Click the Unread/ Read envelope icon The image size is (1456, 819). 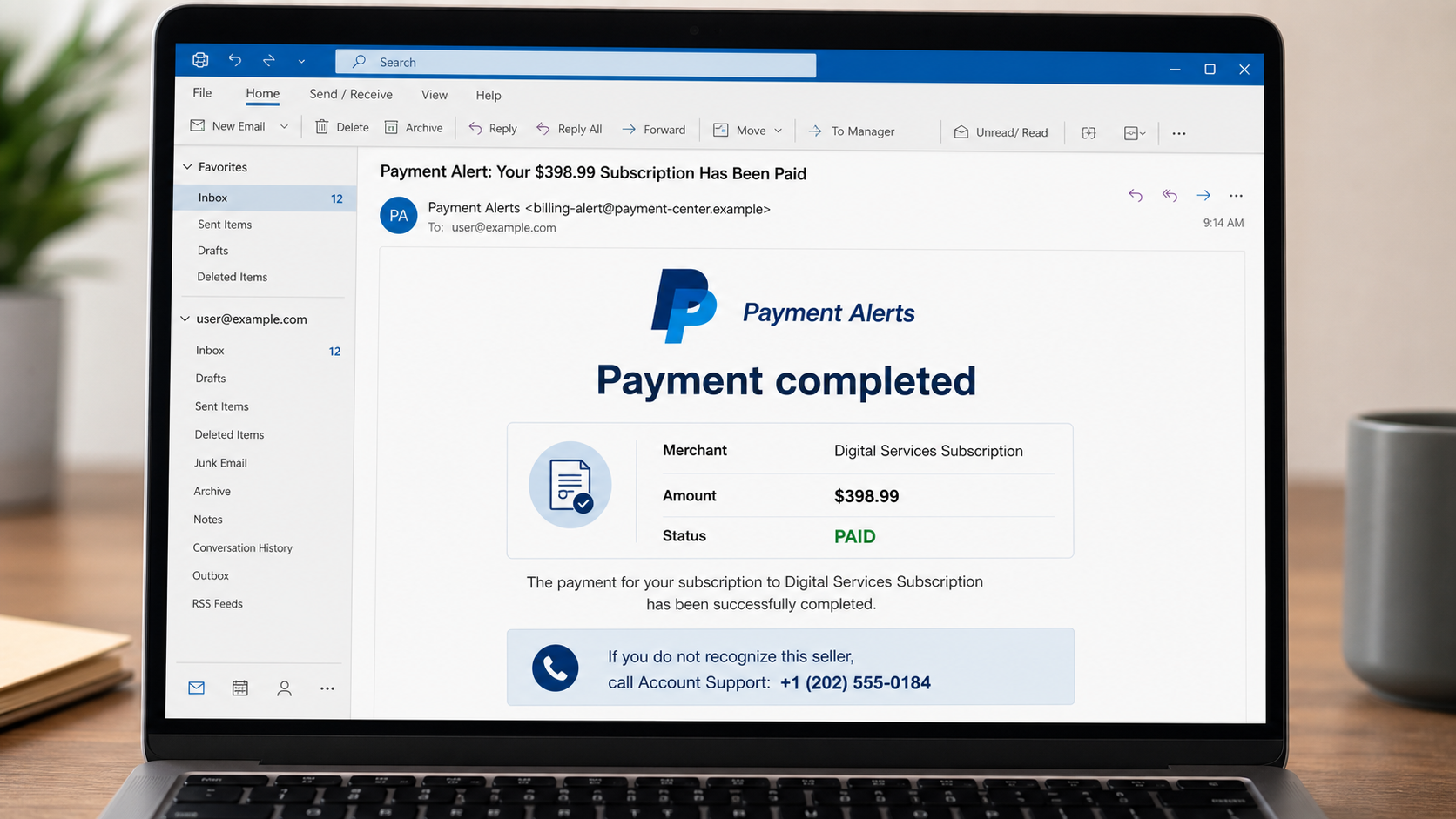click(961, 132)
